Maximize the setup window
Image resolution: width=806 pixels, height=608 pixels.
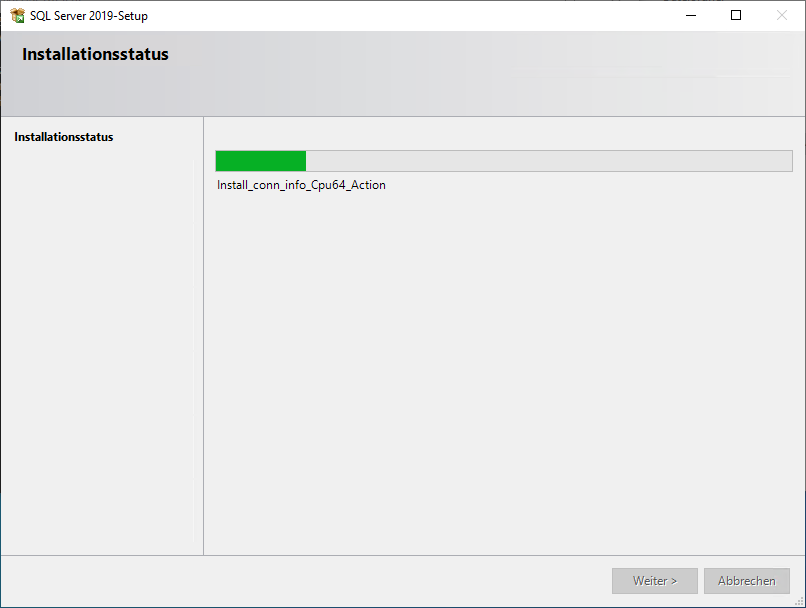click(736, 16)
